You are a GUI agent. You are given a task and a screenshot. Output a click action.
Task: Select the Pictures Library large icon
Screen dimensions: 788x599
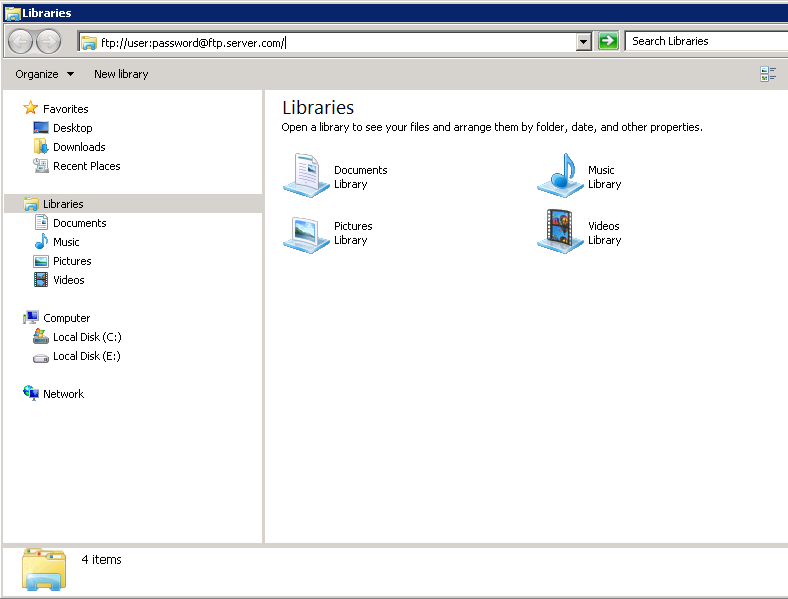point(306,234)
